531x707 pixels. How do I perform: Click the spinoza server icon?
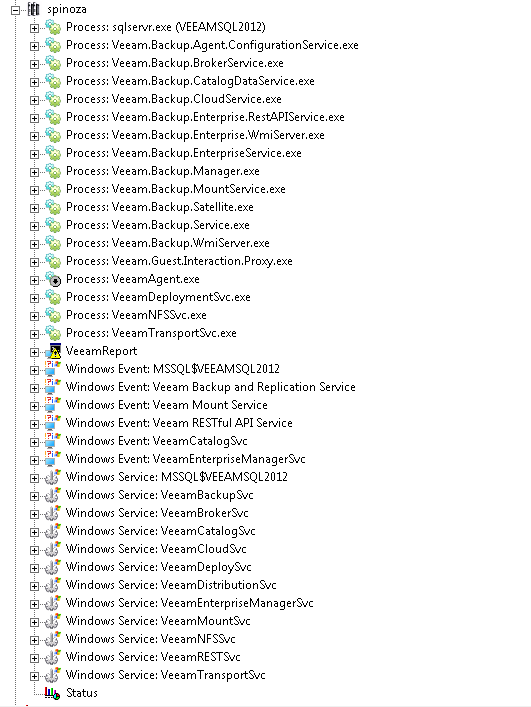[34, 9]
